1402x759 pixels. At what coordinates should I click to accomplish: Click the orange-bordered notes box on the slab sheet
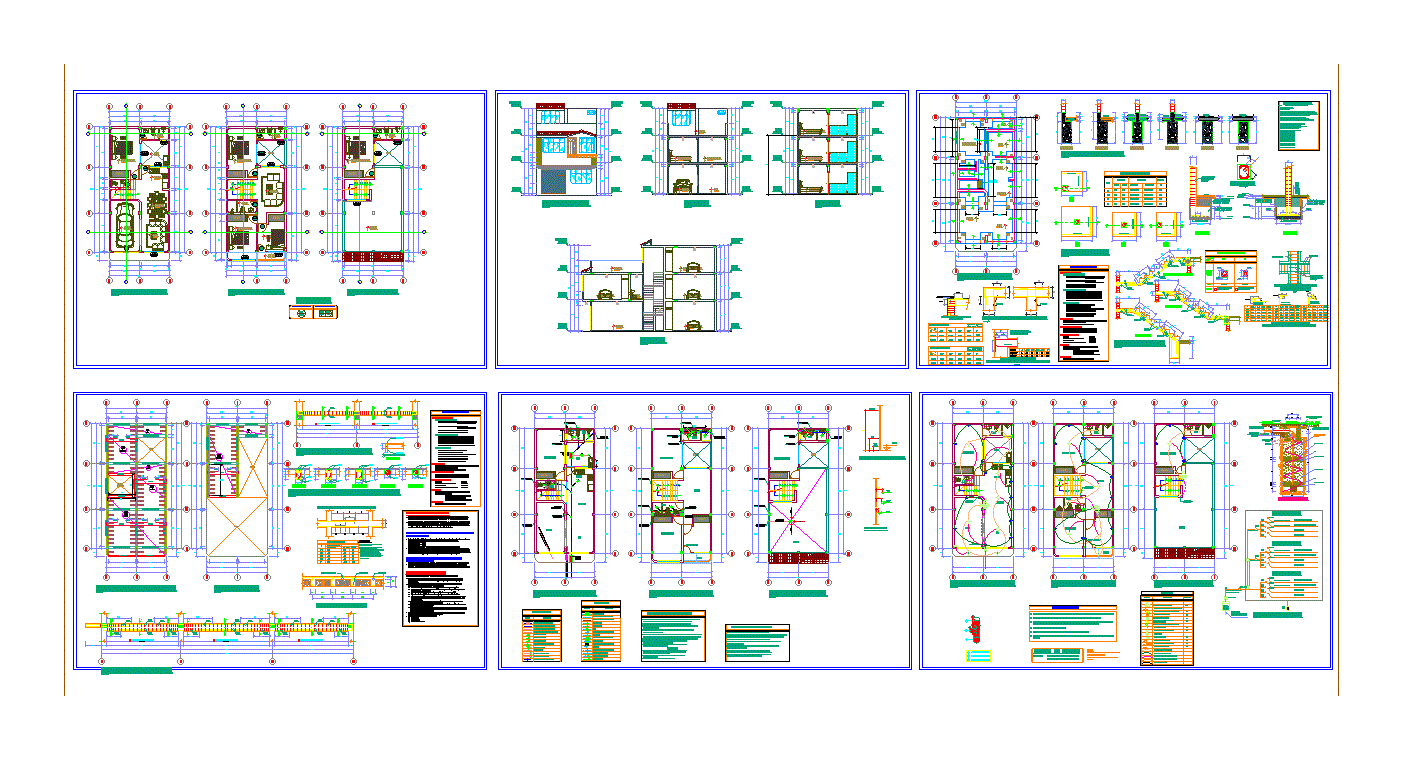point(456,458)
